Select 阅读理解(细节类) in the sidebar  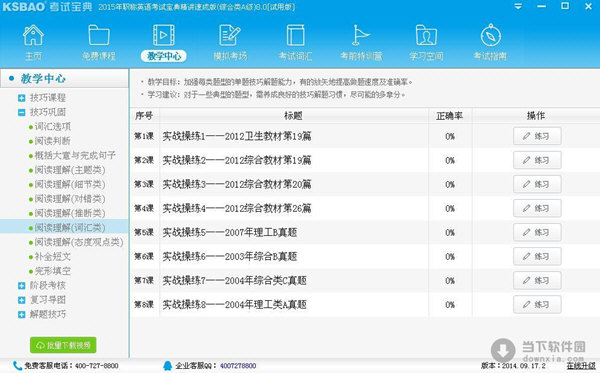pos(70,184)
